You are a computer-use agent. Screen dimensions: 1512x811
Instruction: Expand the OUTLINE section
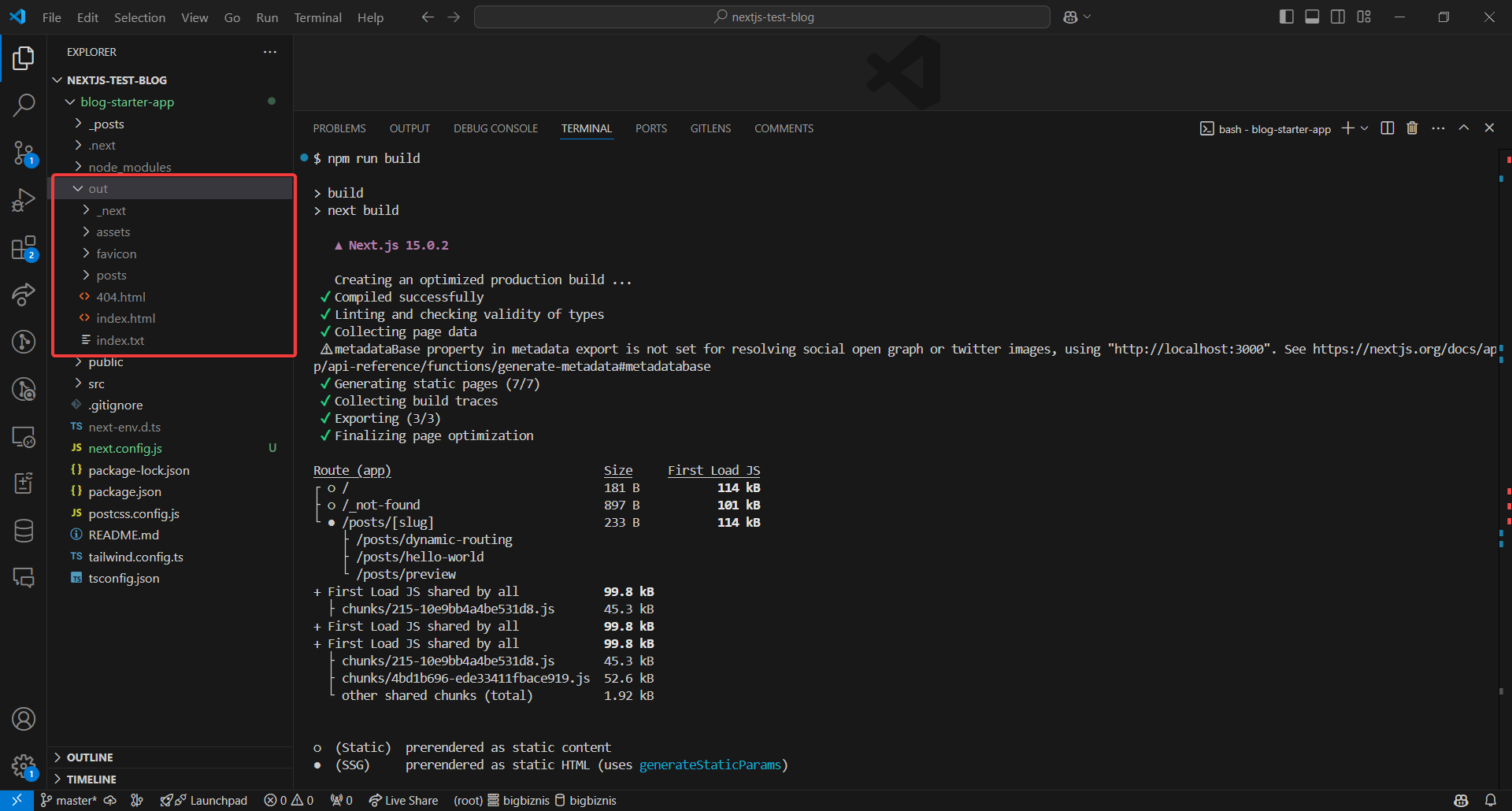point(90,757)
